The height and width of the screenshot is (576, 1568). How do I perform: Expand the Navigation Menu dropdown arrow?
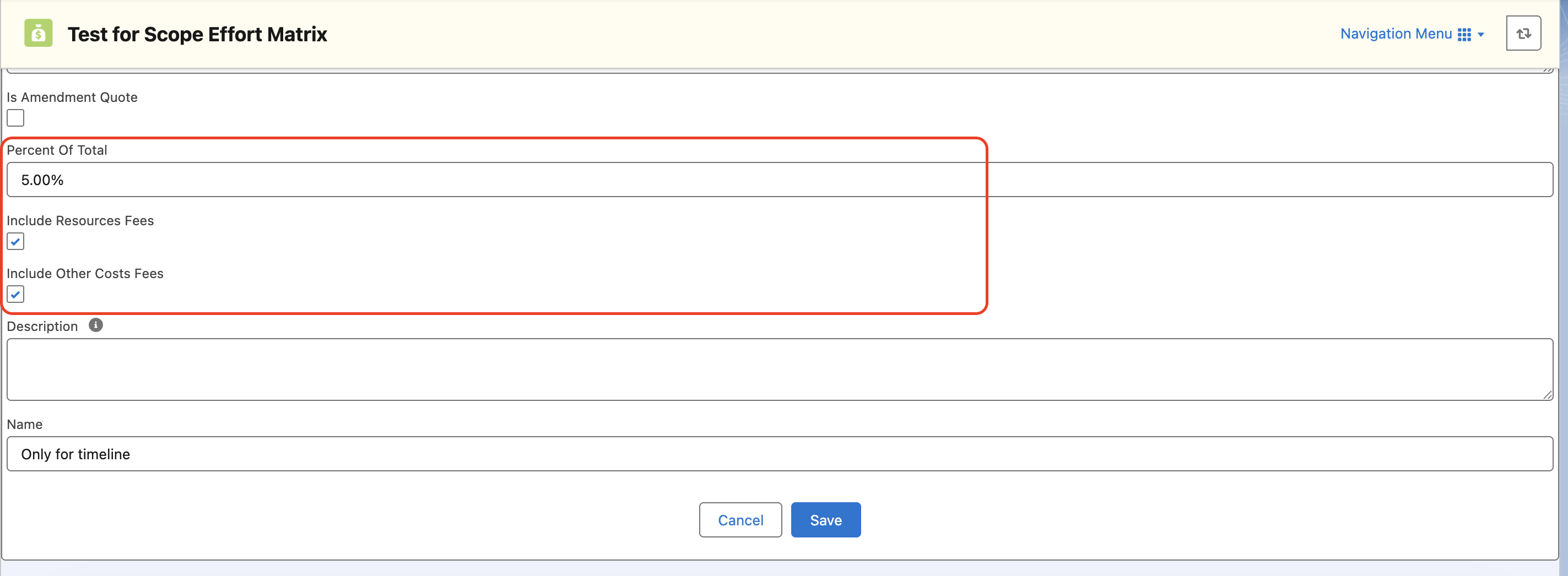pos(1481,35)
